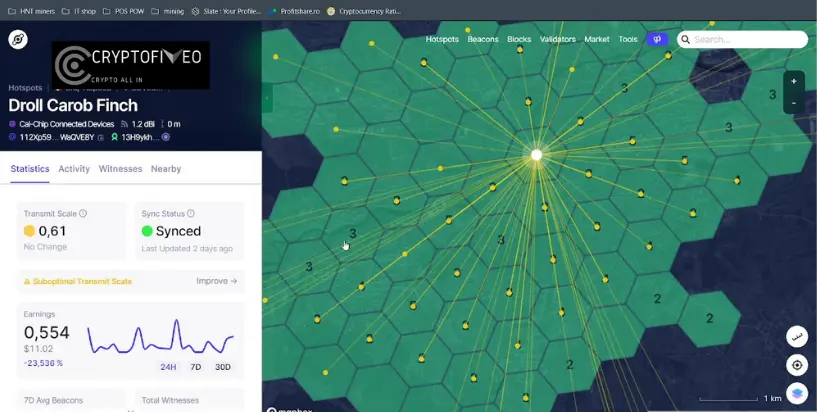The image size is (817, 412).
Task: Click Improve link for transmit scale
Action: [217, 281]
